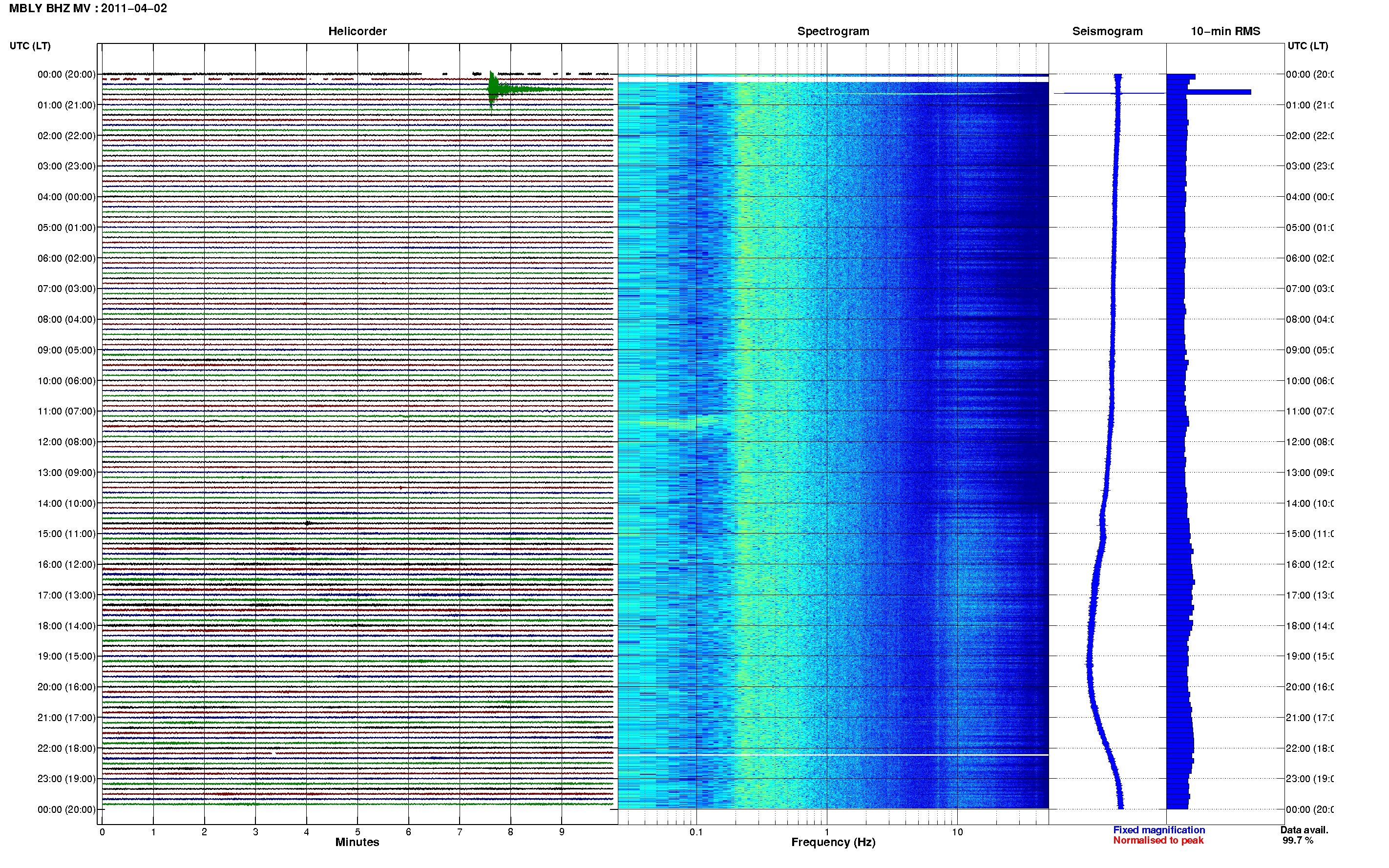Click the left time label '13:00 (09:00)'
Screen dimensions: 1389x868
pos(66,473)
